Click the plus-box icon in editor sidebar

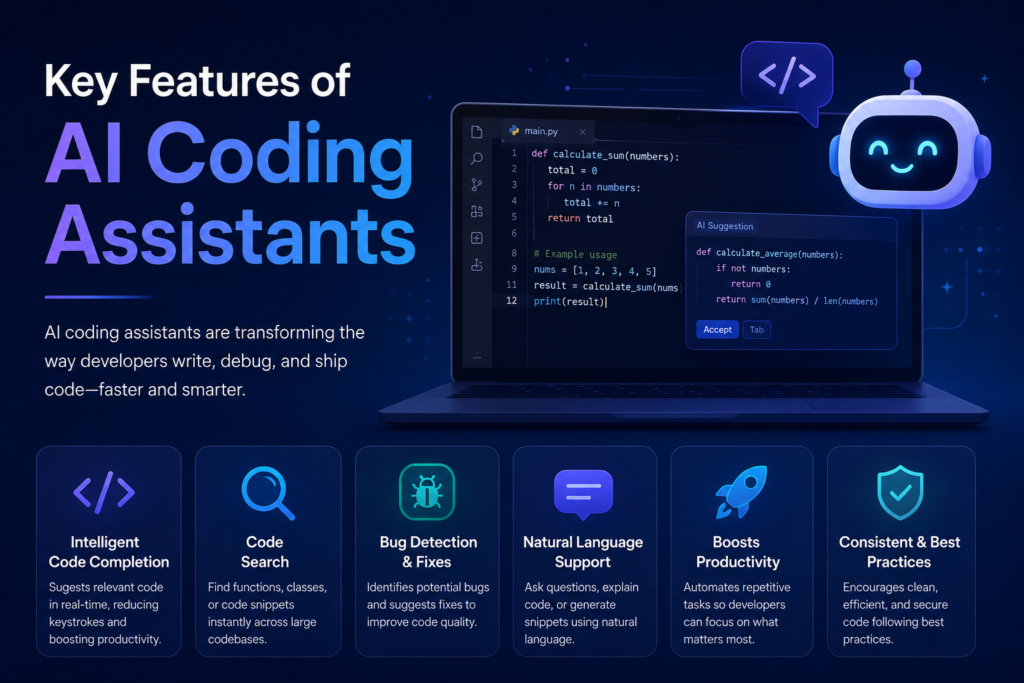click(477, 238)
